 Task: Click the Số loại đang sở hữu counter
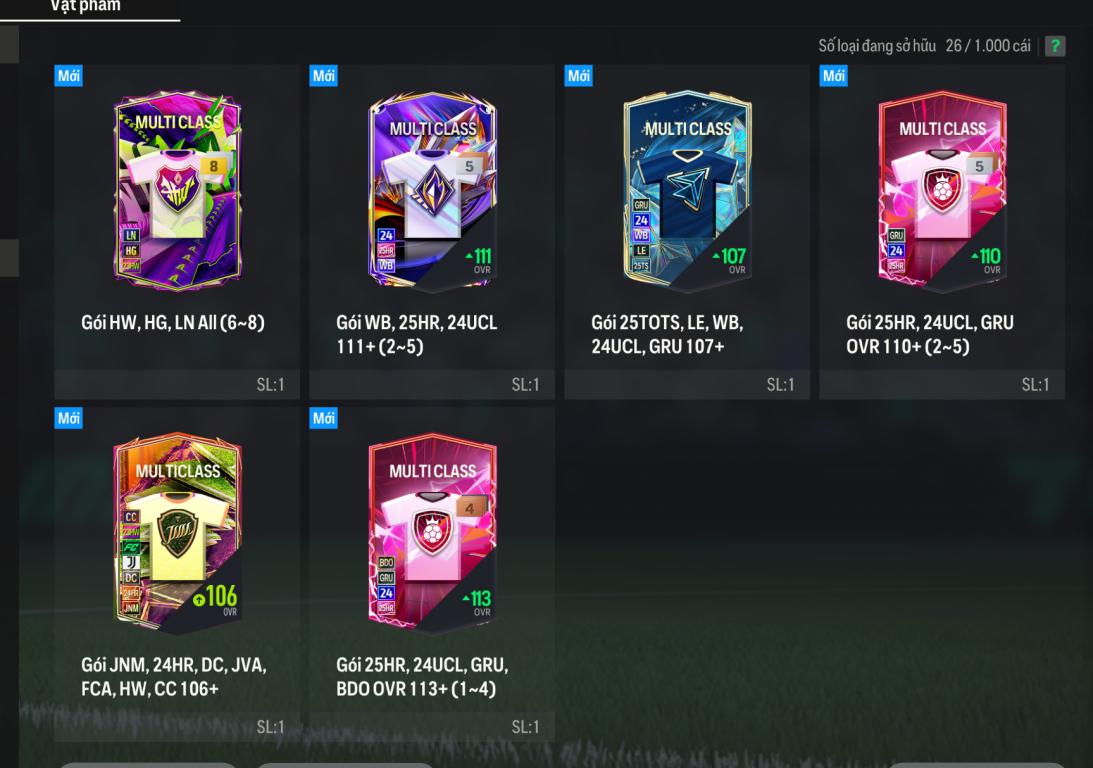click(924, 46)
